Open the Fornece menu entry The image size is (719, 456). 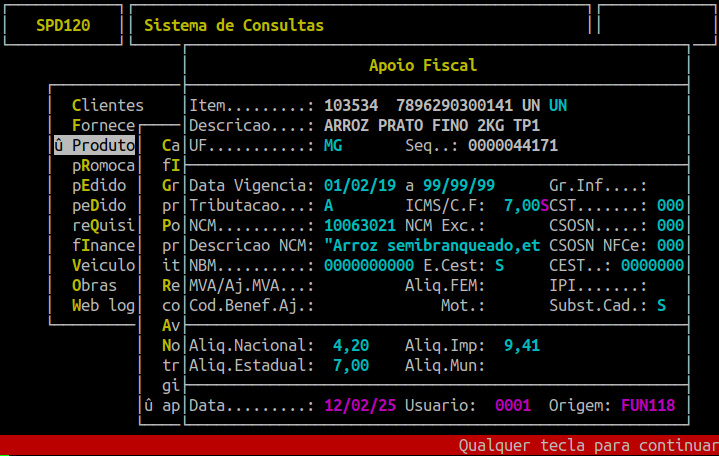click(x=103, y=125)
